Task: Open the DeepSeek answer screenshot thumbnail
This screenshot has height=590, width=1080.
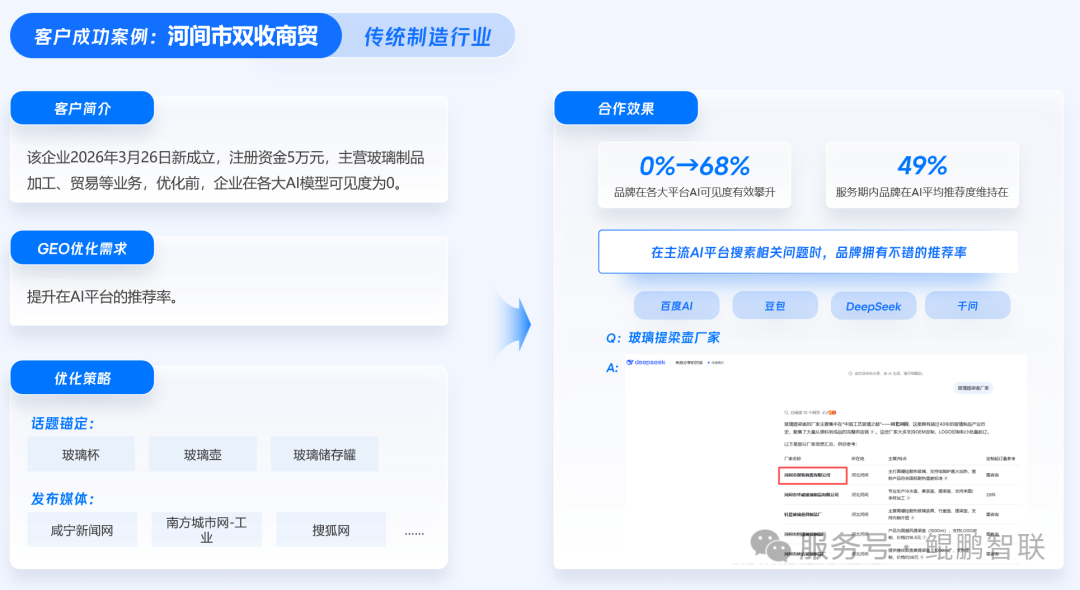Action: [826, 460]
